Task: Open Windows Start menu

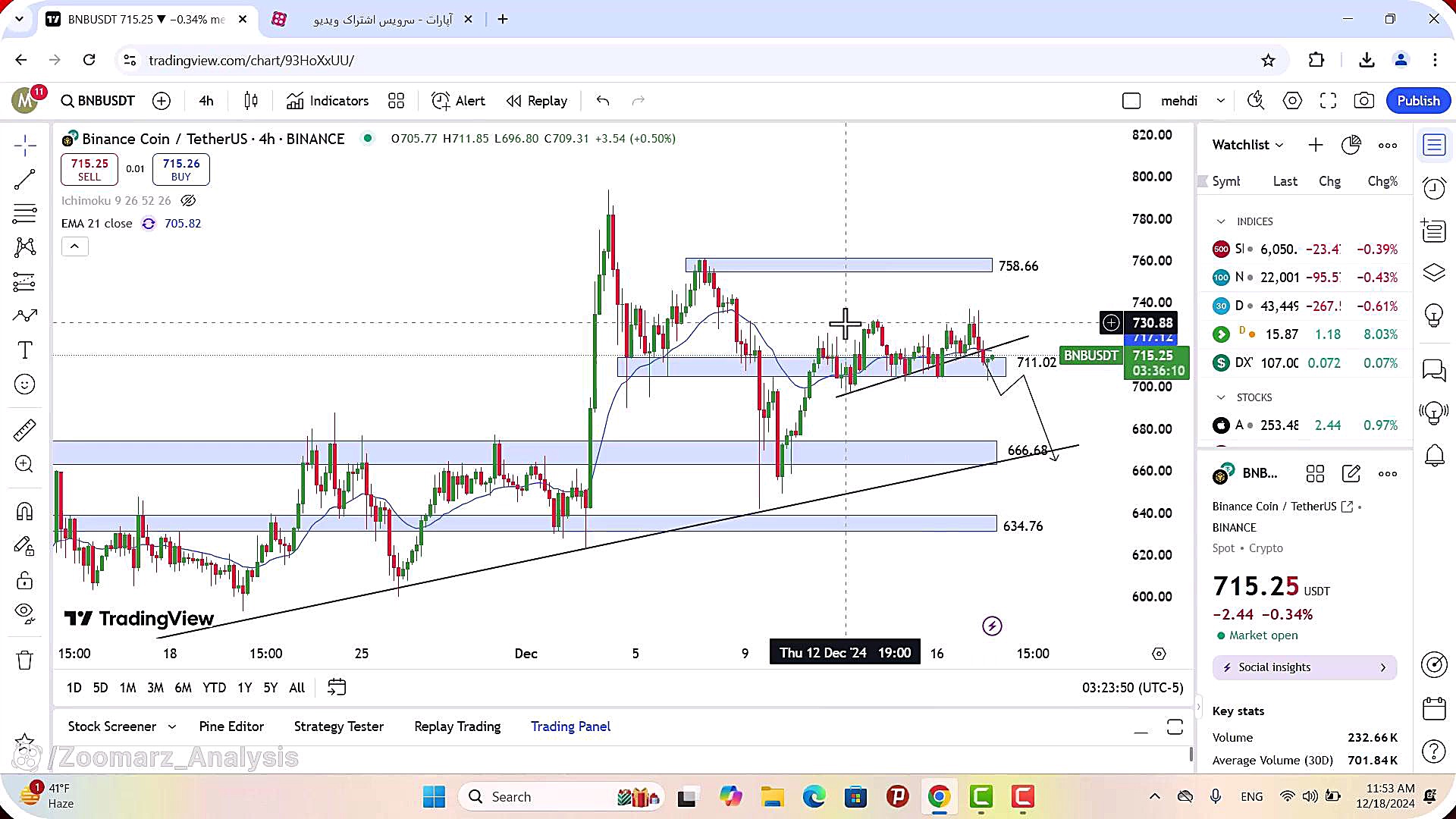Action: pos(434,797)
